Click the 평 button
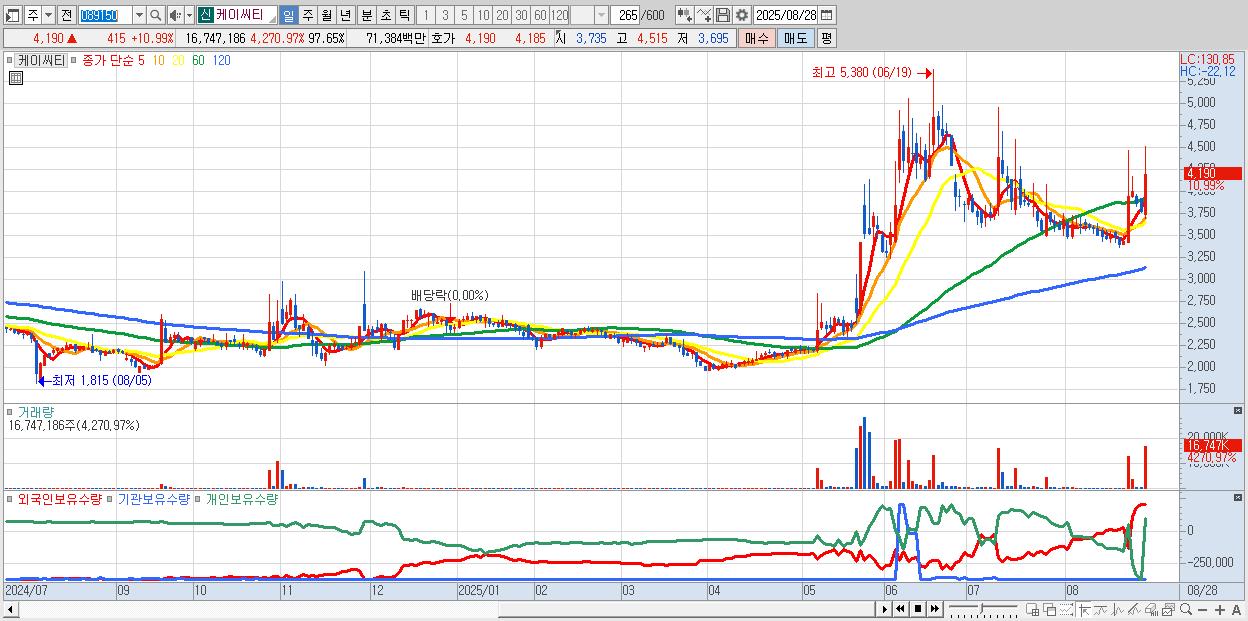The width and height of the screenshot is (1248, 621). coord(826,38)
